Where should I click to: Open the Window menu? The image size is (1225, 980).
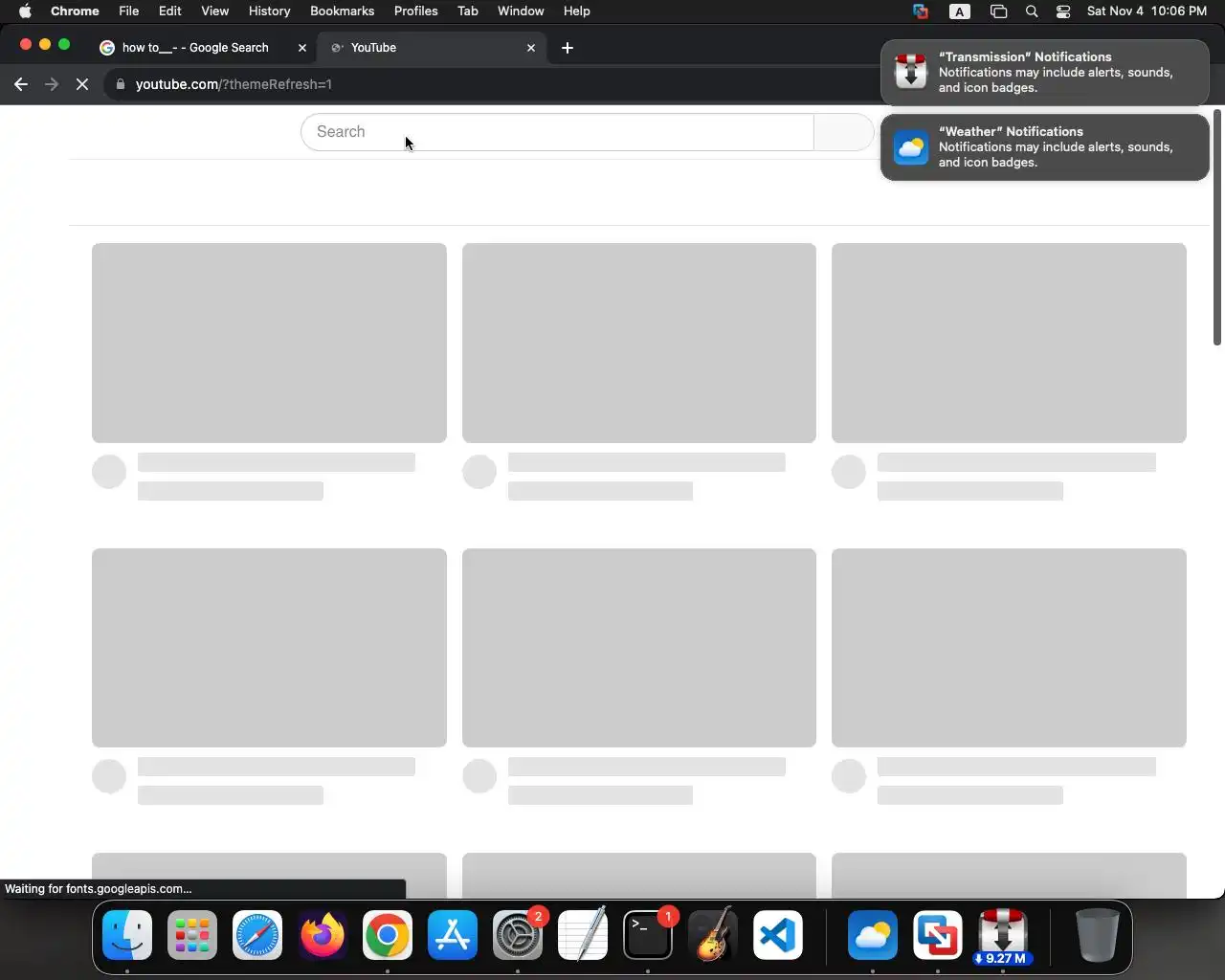522,11
